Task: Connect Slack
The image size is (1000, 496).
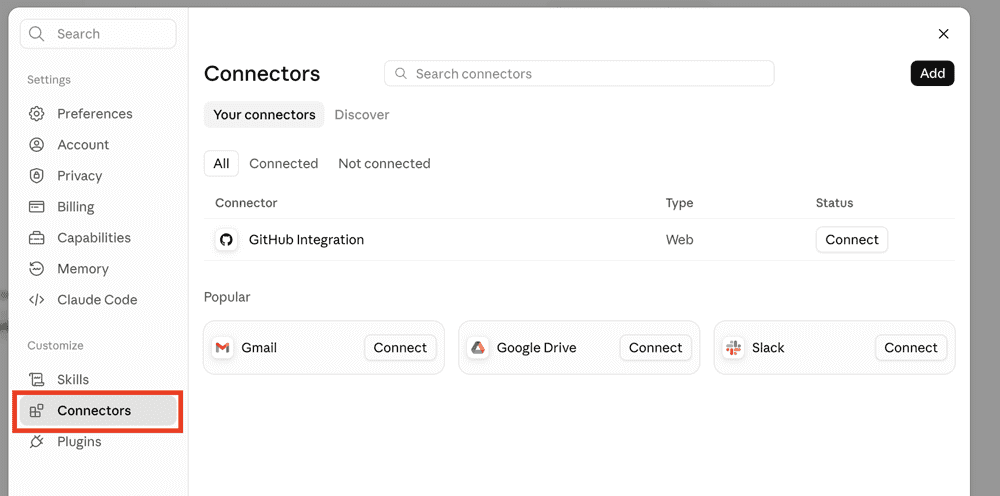Action: [x=911, y=347]
